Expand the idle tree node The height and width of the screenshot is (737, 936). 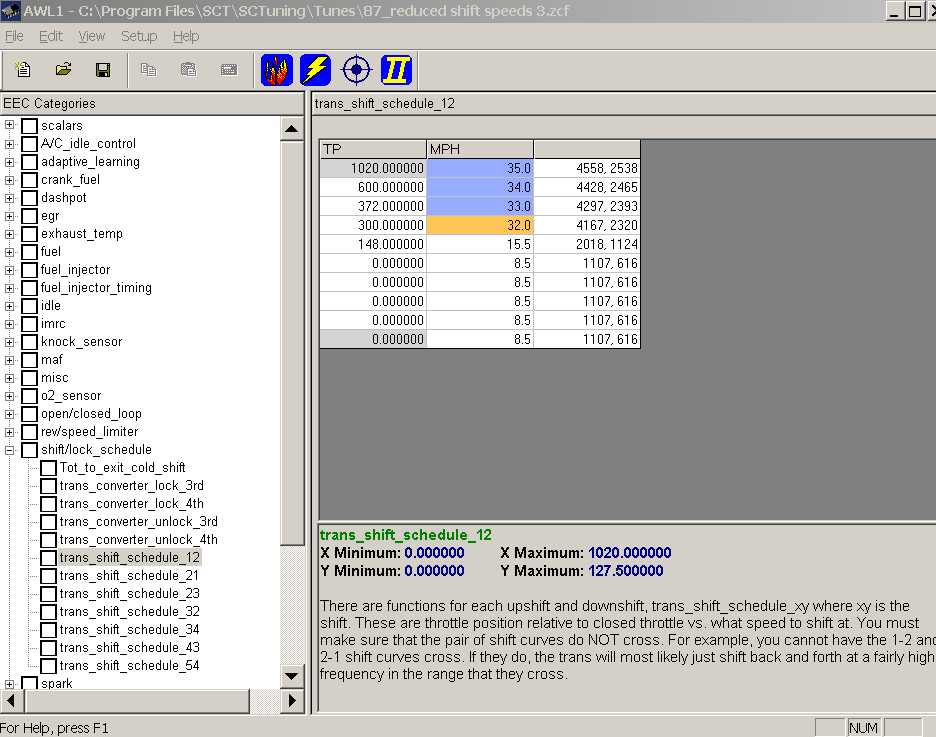[10, 306]
